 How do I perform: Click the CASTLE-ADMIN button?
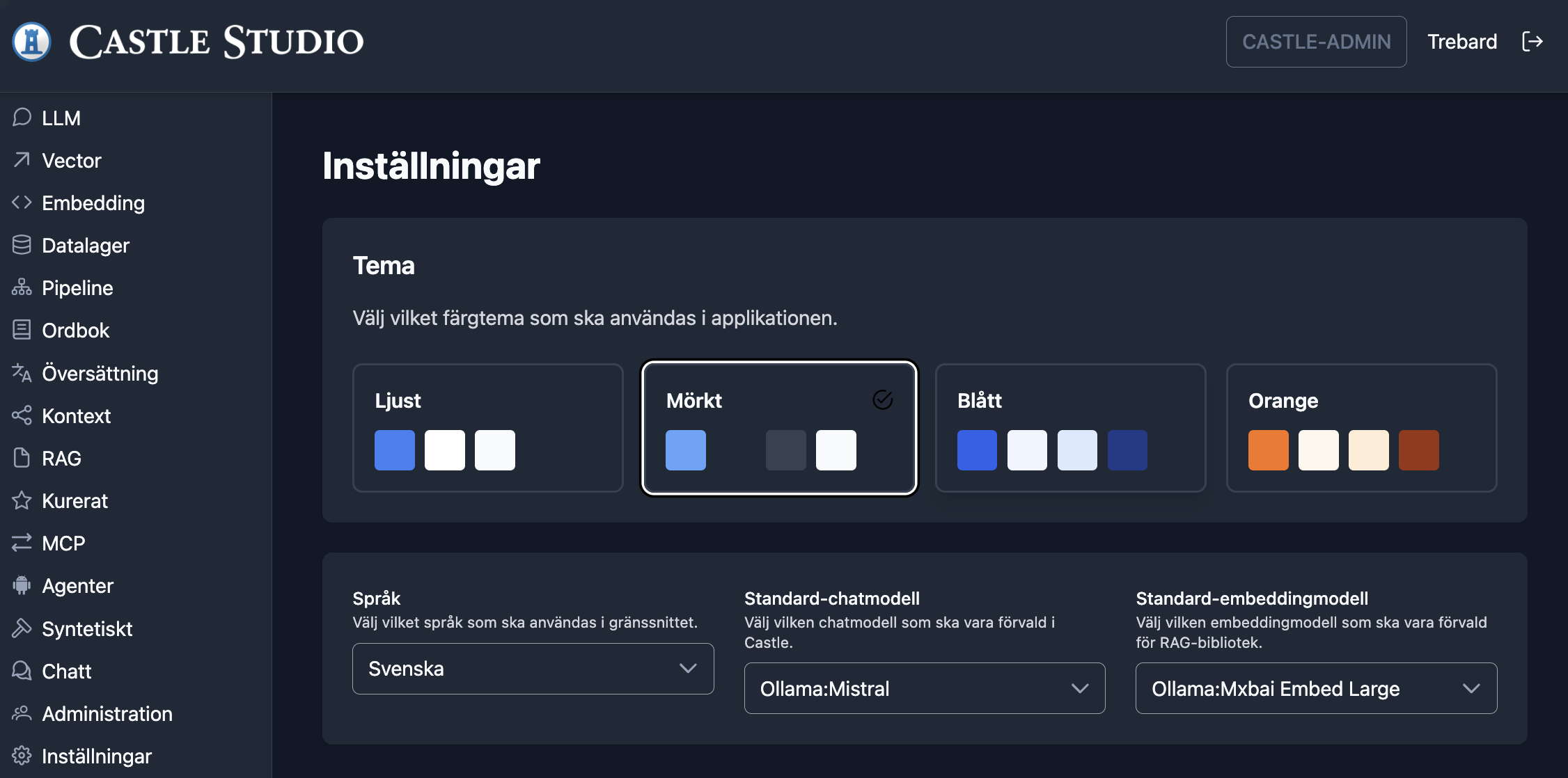[x=1316, y=42]
